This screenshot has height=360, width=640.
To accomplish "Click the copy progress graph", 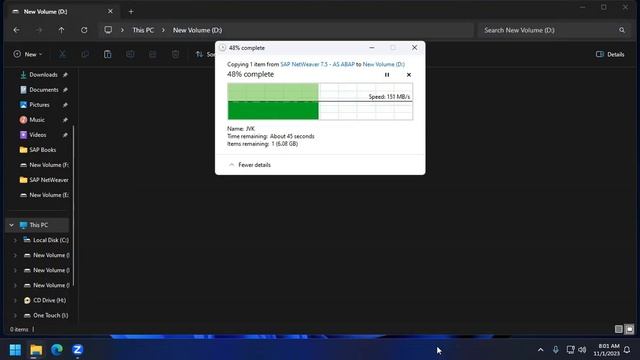I will (x=320, y=101).
